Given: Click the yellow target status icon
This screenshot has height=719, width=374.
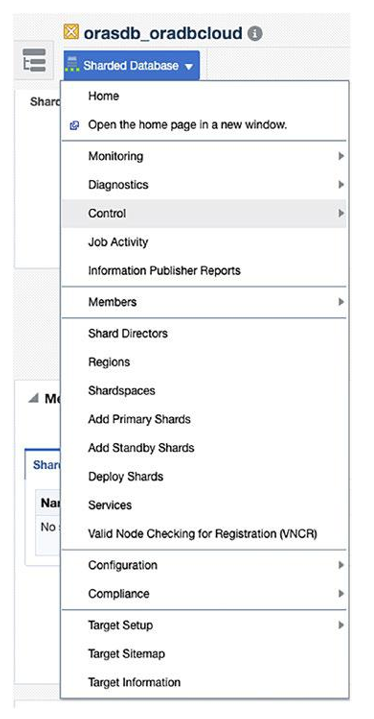Looking at the screenshot, I should [72, 32].
